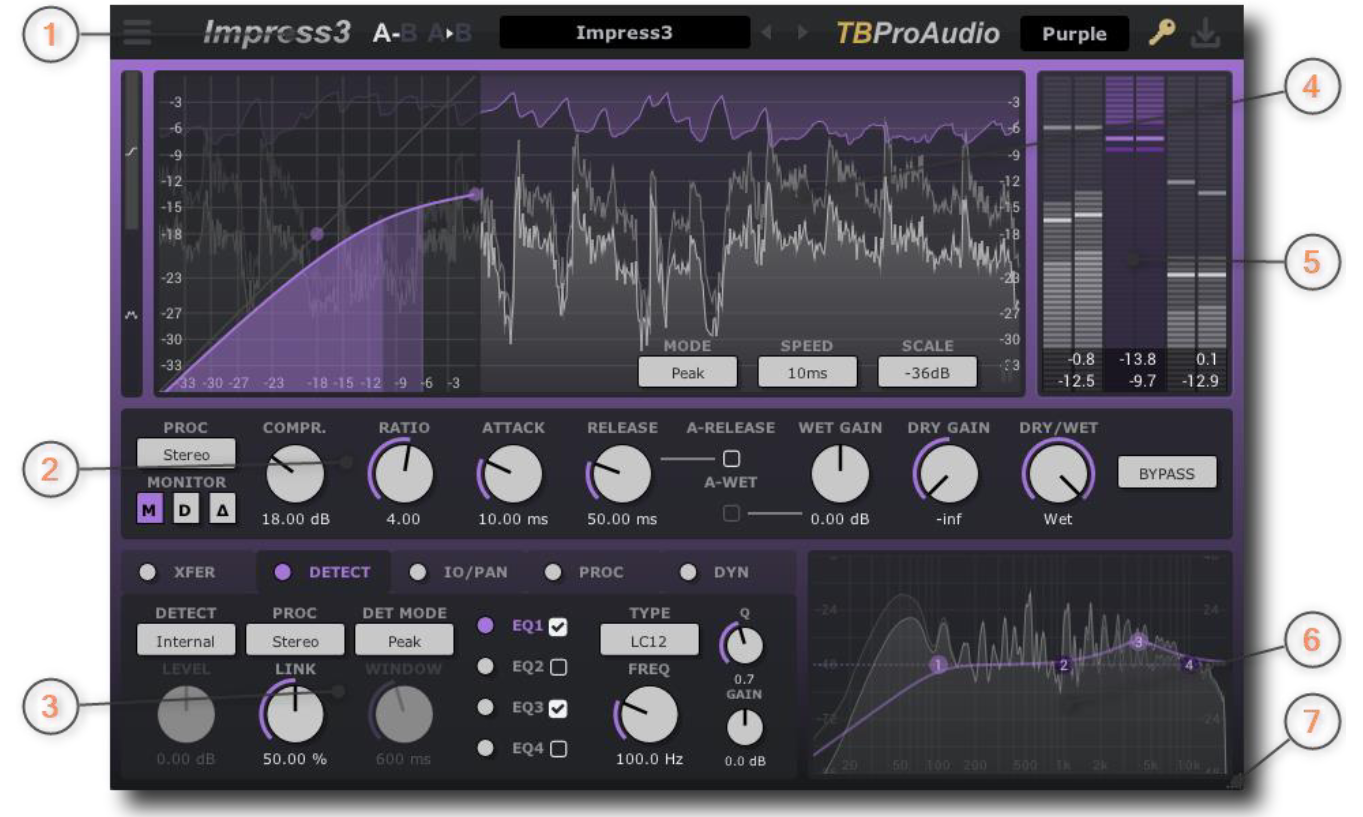Open SPEED 10ms dropdown
This screenshot has width=1363, height=817.
point(807,372)
